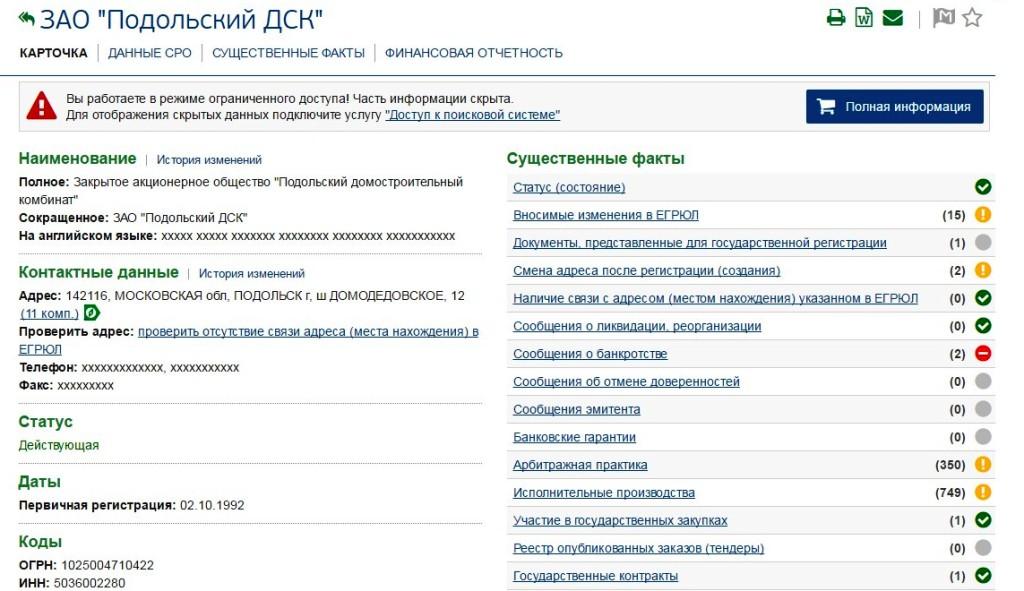The width and height of the screenshot is (1024, 591).
Task: Click the (15) count for Вносимые изменения
Action: pos(953,215)
